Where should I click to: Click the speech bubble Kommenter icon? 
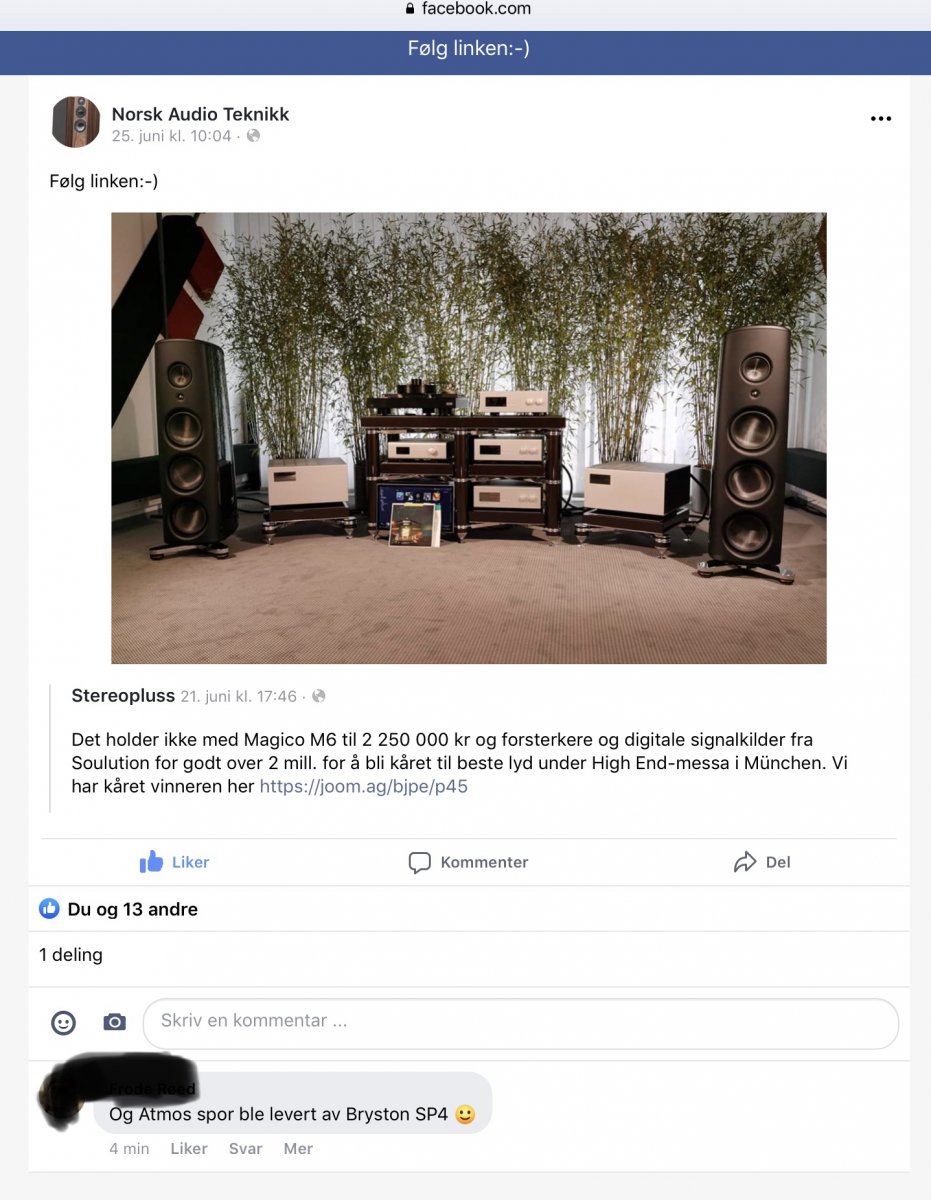tap(420, 862)
